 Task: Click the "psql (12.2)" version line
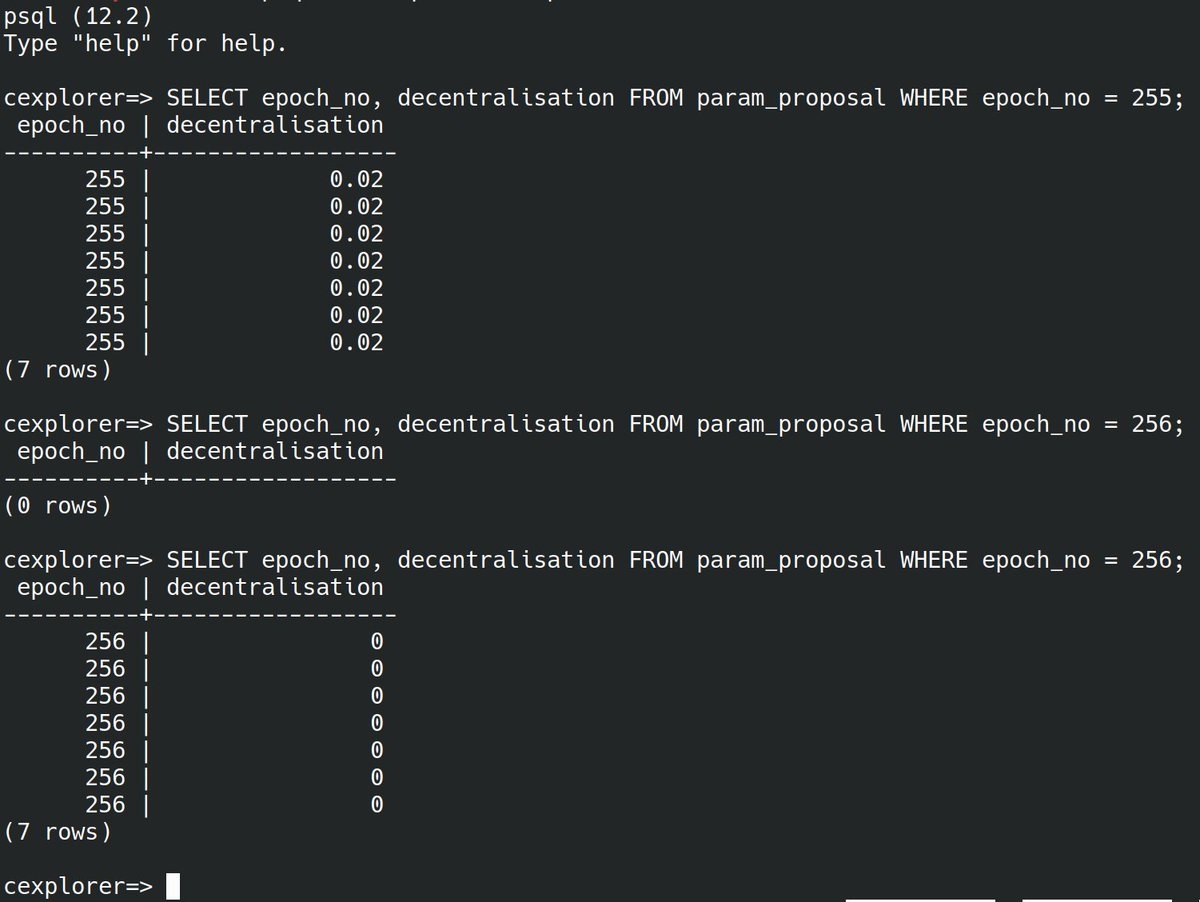(78, 17)
